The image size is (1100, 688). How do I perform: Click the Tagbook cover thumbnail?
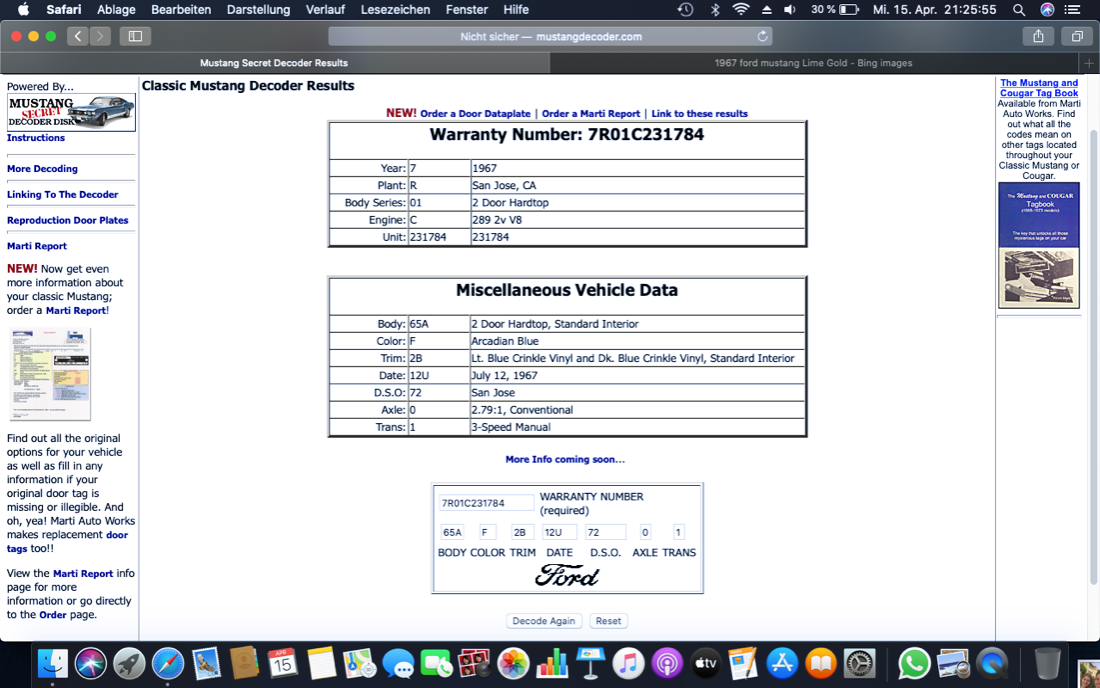pos(1039,245)
